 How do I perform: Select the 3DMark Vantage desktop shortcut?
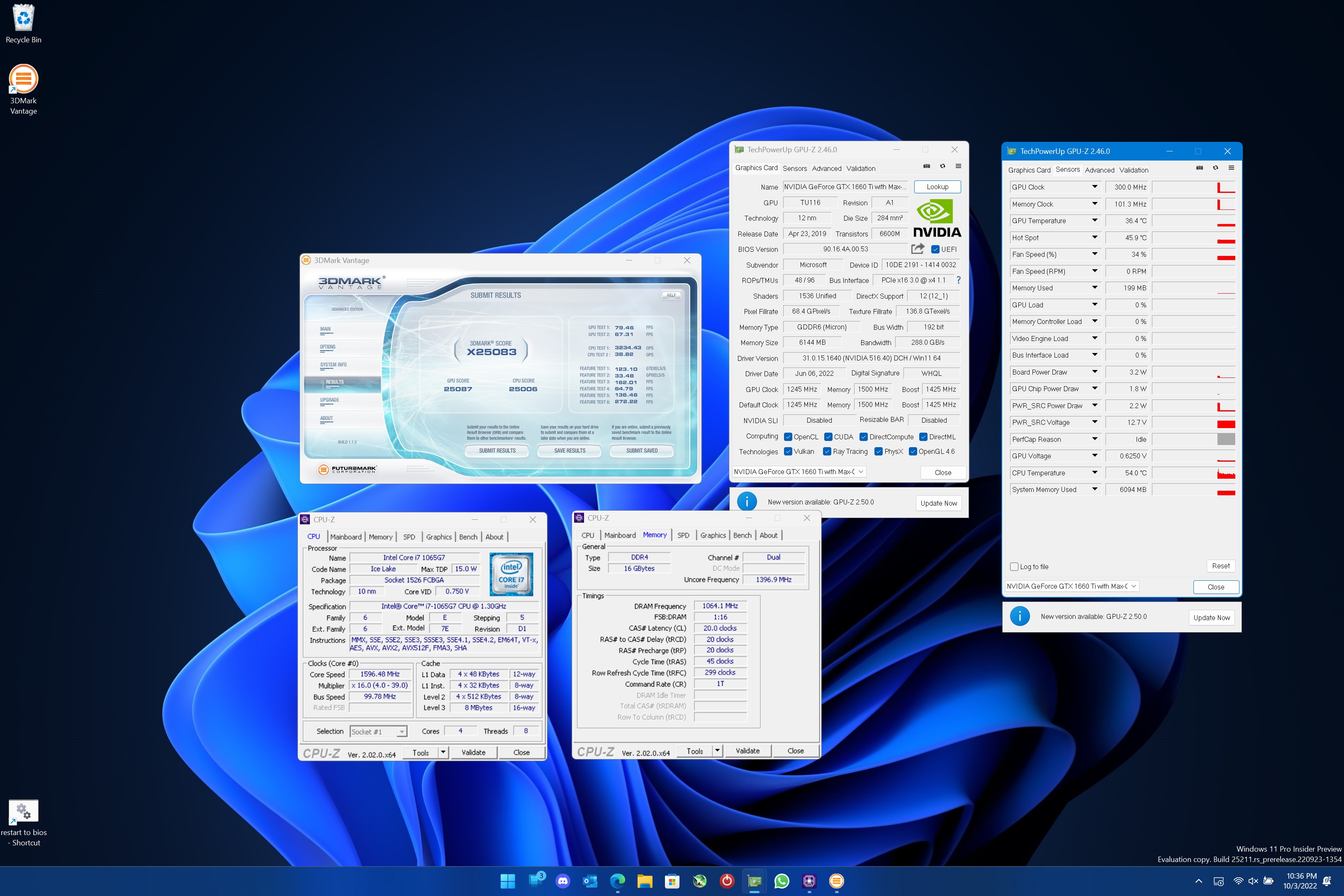[x=23, y=90]
